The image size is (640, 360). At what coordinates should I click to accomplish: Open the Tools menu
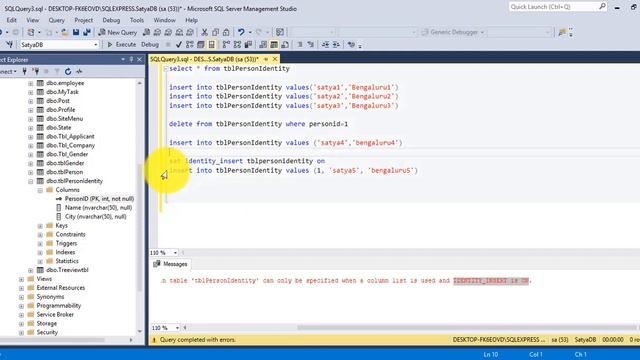[137, 20]
